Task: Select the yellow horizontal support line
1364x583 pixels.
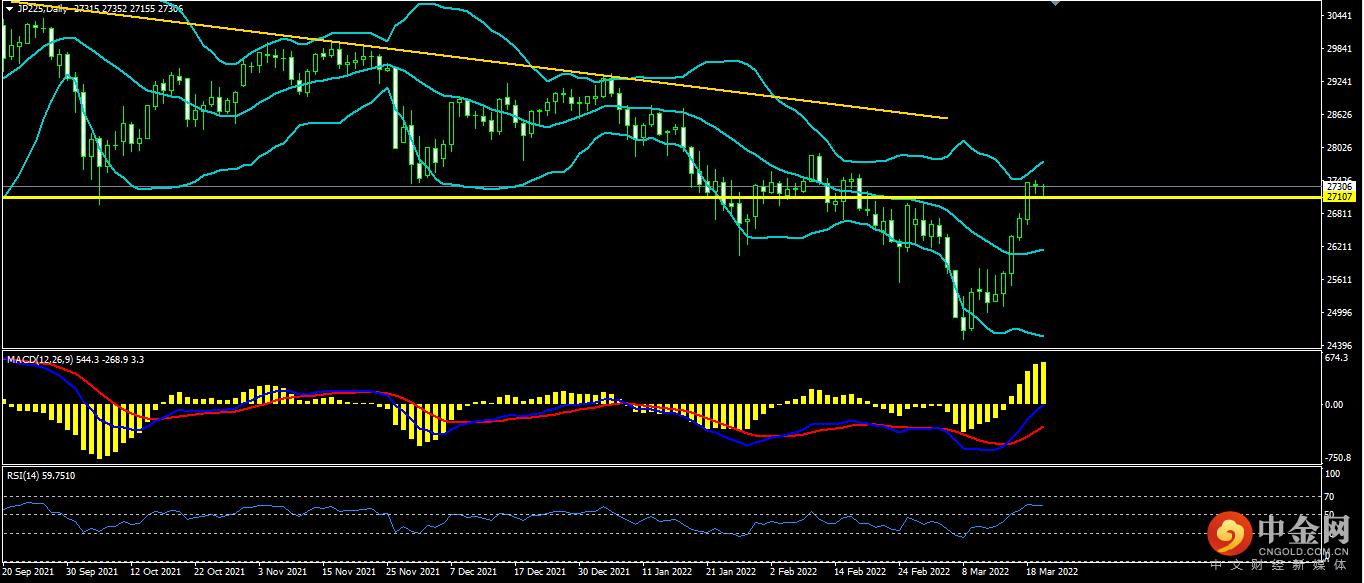Action: click(x=660, y=198)
